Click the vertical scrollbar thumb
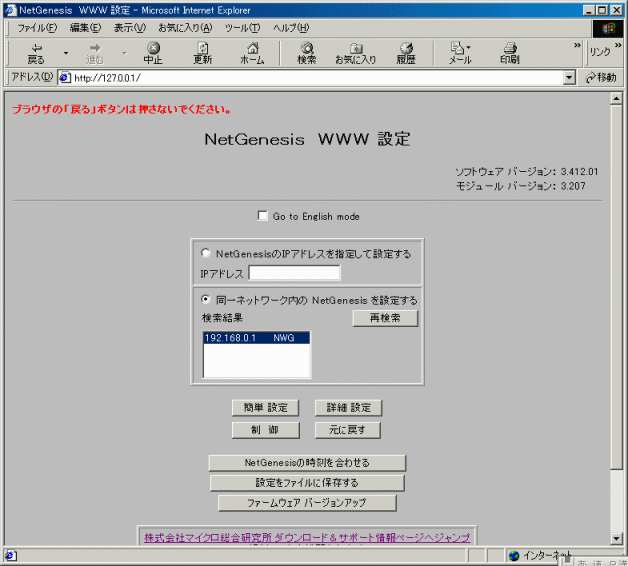 pyautogui.click(x=616, y=286)
